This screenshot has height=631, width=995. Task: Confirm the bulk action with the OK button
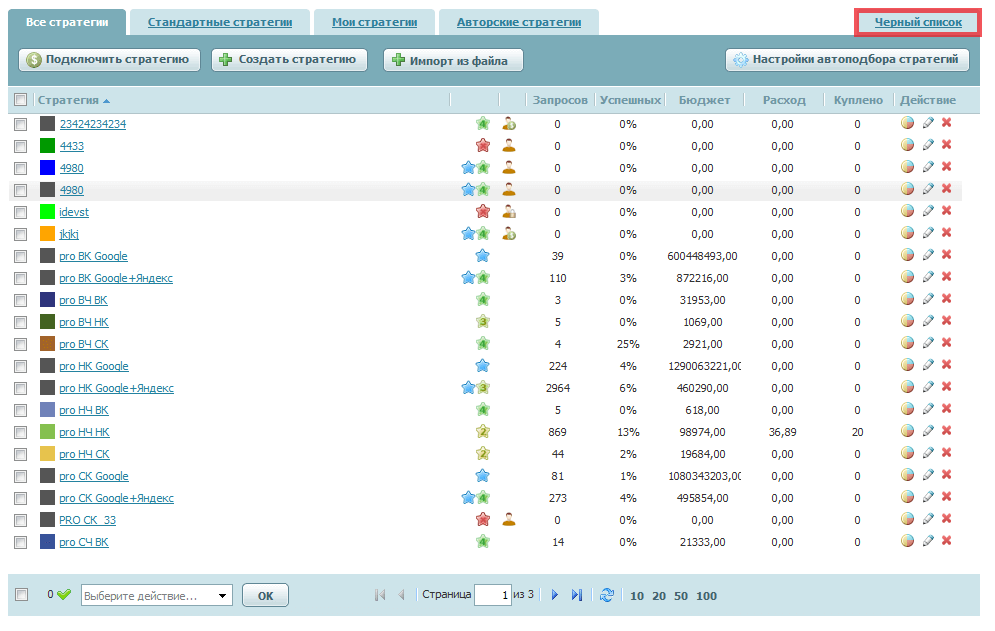(265, 595)
